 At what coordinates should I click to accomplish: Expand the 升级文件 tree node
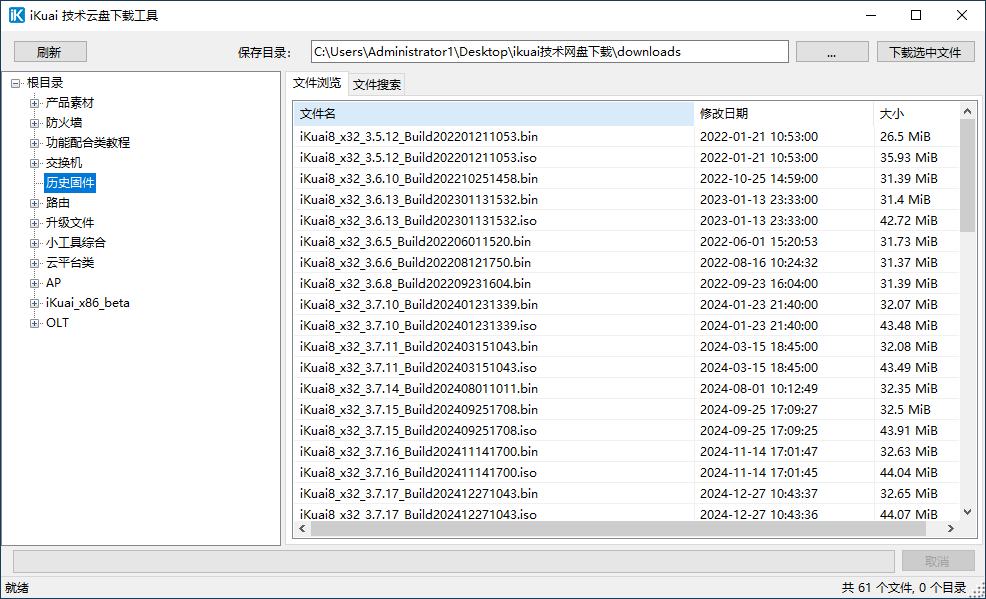tap(35, 223)
